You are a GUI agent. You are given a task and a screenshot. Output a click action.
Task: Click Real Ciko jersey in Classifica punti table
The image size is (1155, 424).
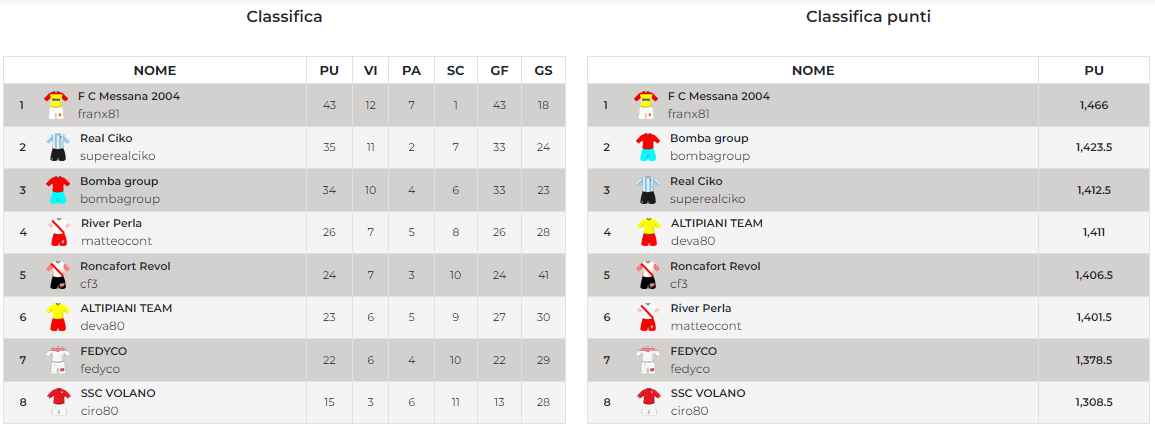[647, 190]
